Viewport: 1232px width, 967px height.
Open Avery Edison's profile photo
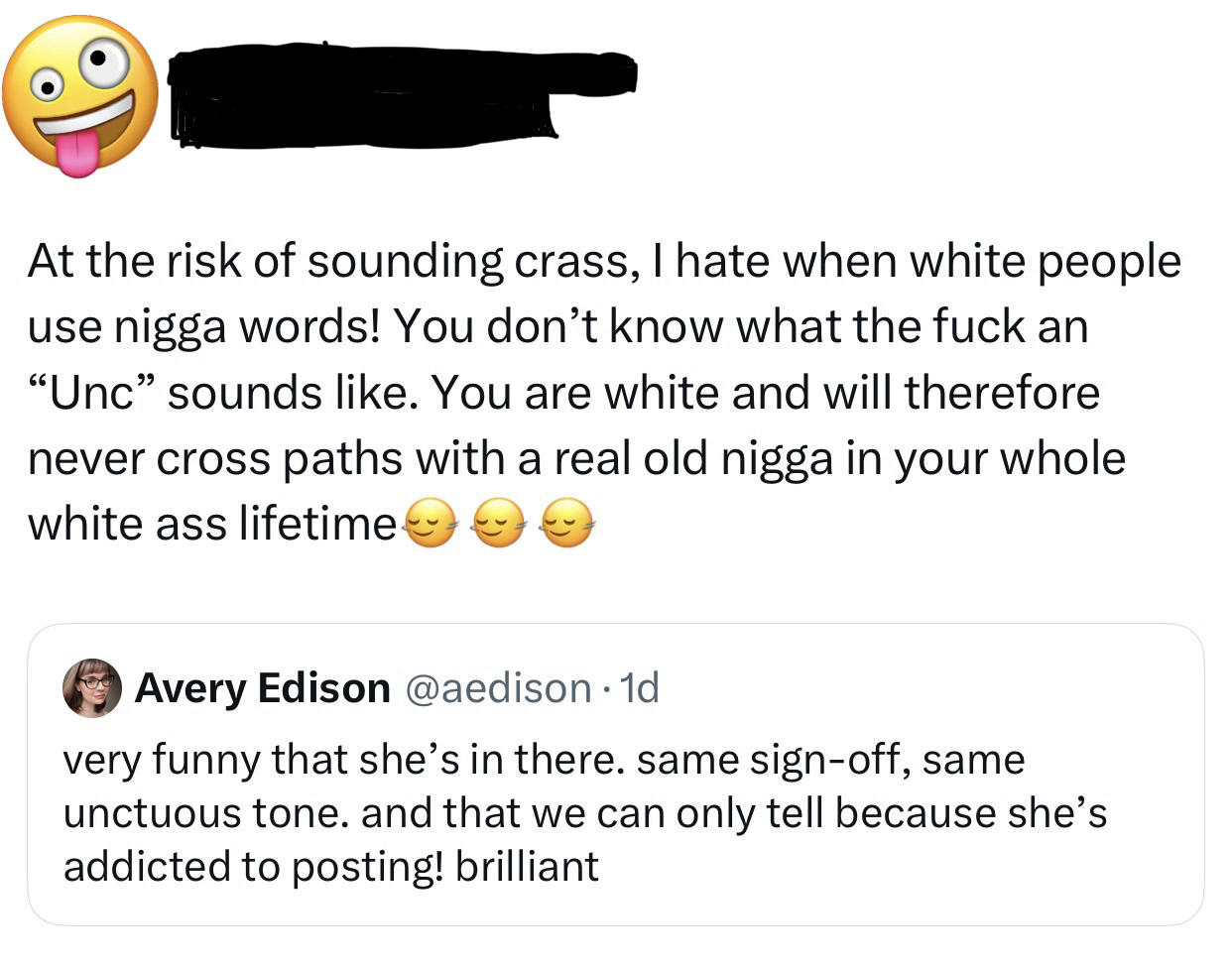coord(91,687)
